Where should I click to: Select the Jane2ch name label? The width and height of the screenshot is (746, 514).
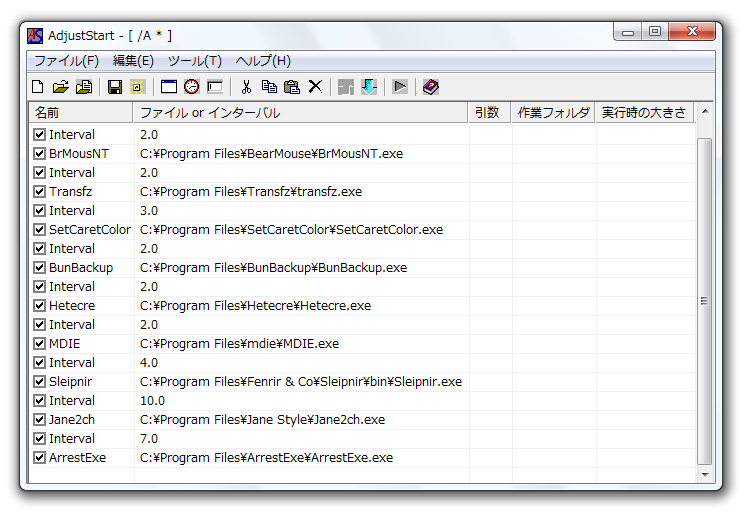72,420
